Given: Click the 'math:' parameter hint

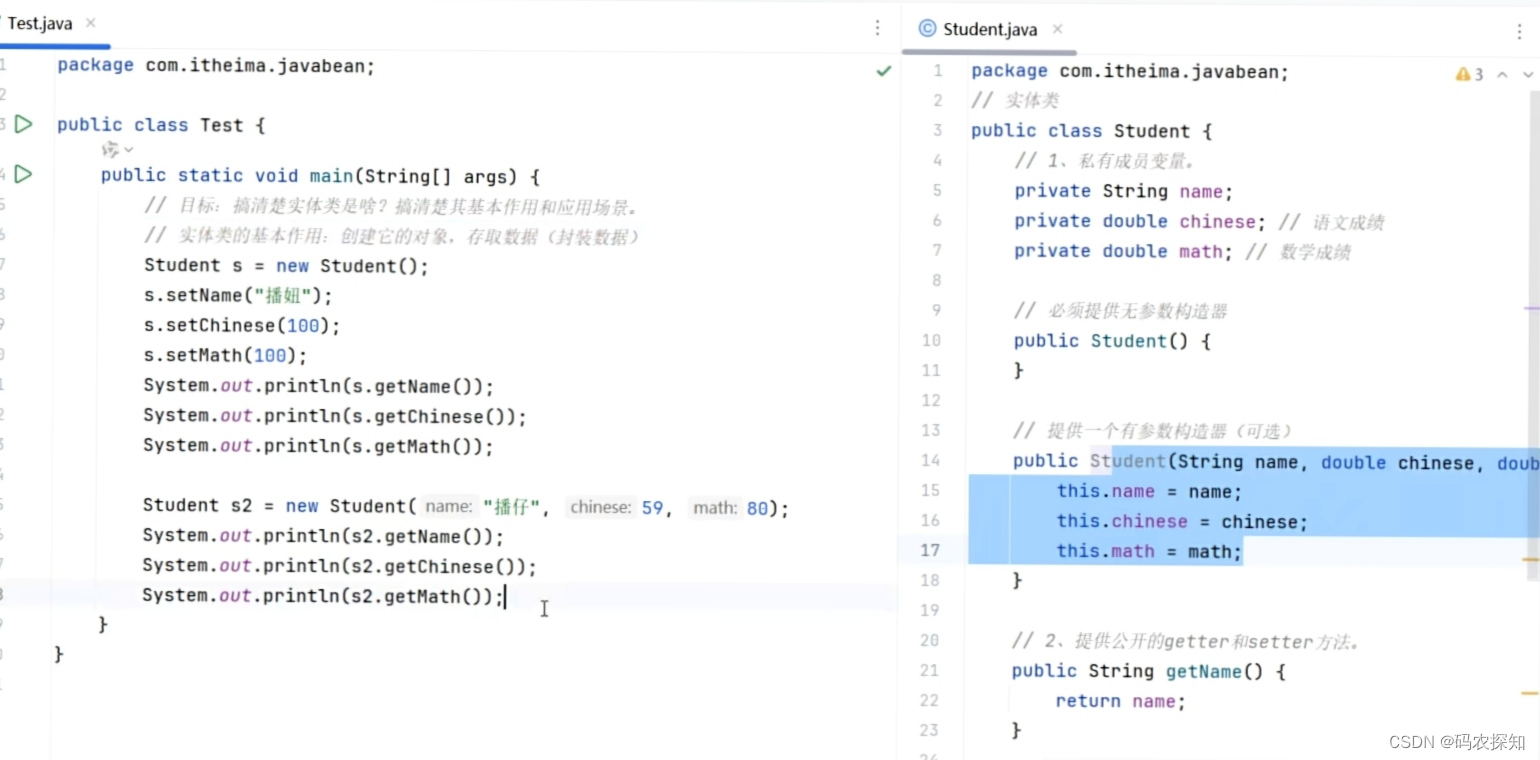Looking at the screenshot, I should pyautogui.click(x=715, y=507).
